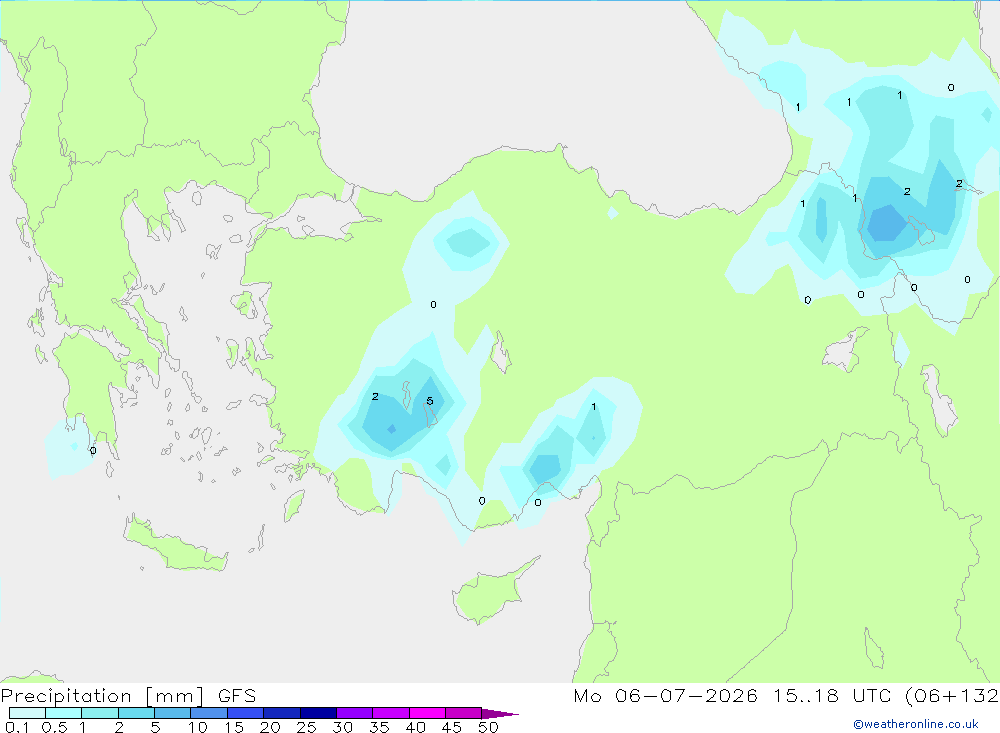Click the legend scale value 0.5

point(54,727)
